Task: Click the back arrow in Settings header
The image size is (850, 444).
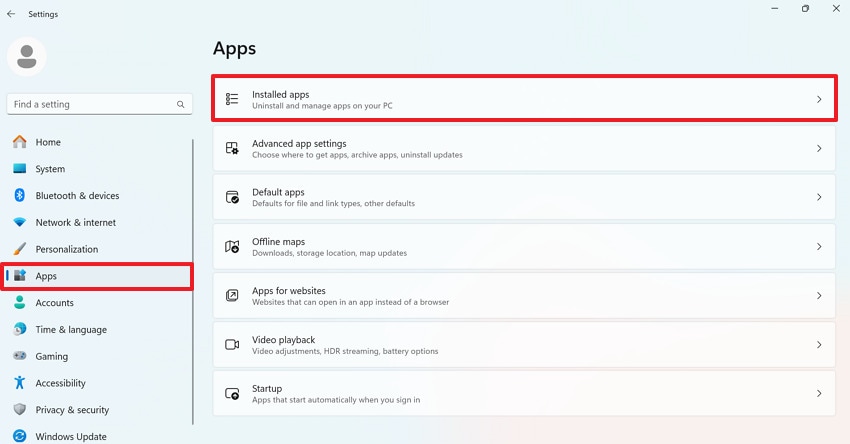Action: (11, 14)
